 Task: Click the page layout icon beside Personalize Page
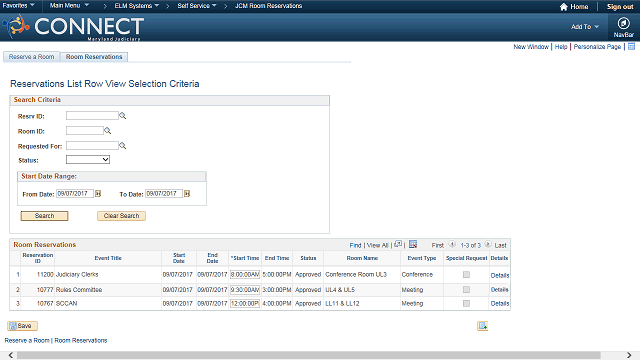(631, 47)
